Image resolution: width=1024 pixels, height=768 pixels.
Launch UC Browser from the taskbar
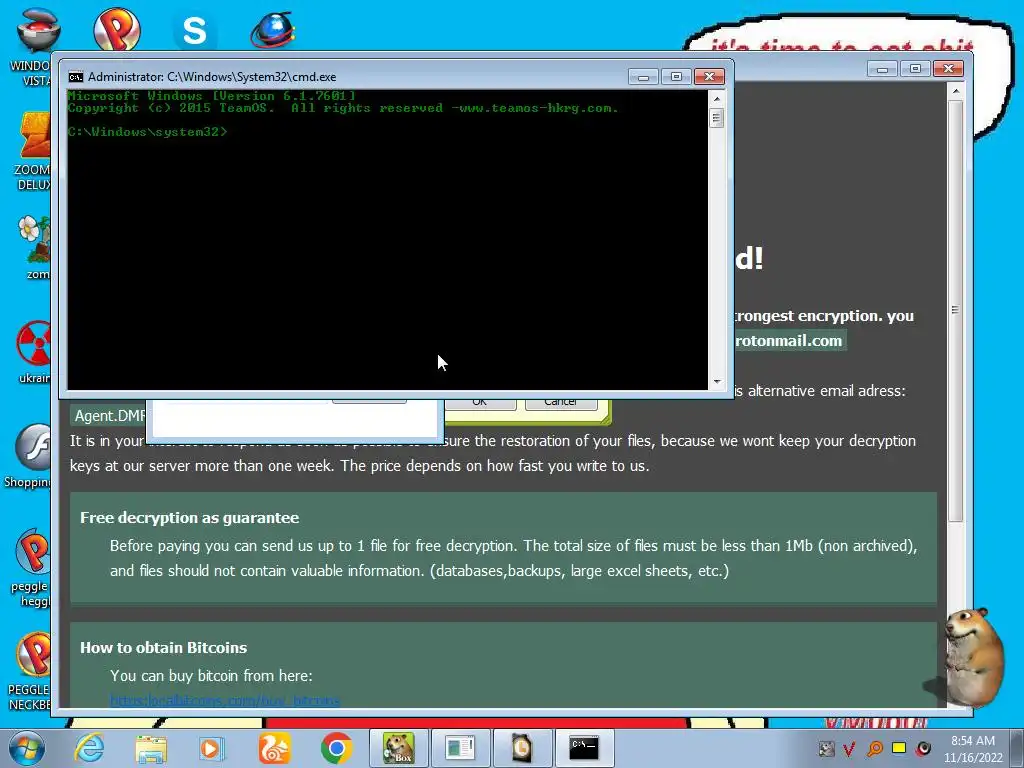tap(274, 748)
